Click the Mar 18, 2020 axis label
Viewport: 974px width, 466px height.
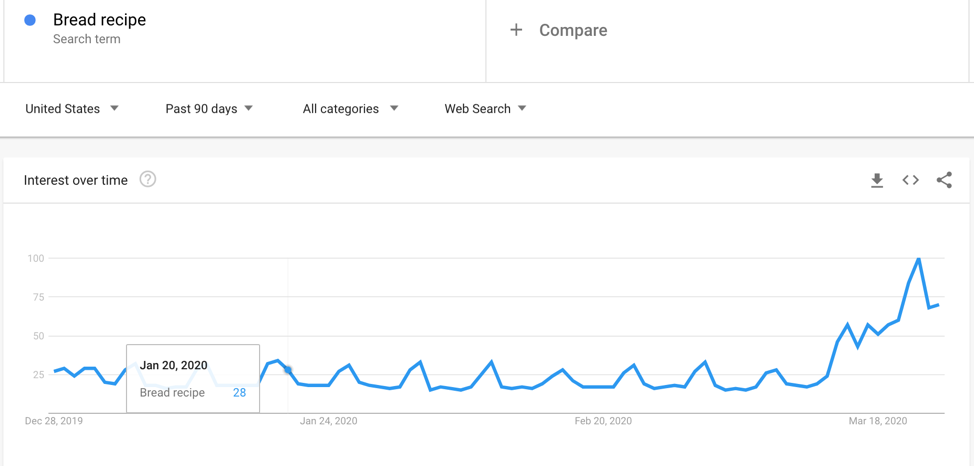[877, 421]
